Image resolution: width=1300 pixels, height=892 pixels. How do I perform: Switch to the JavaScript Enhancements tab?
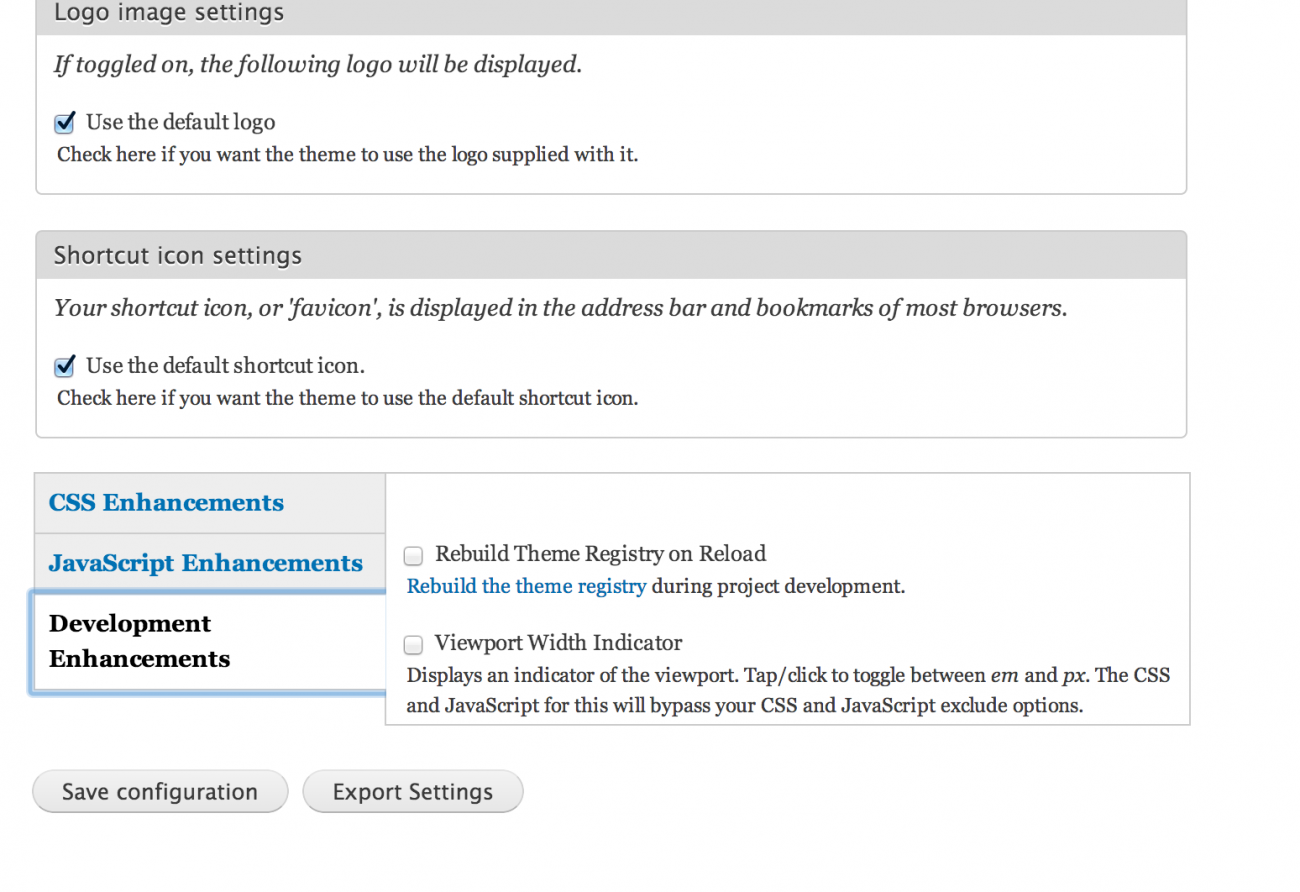(205, 563)
